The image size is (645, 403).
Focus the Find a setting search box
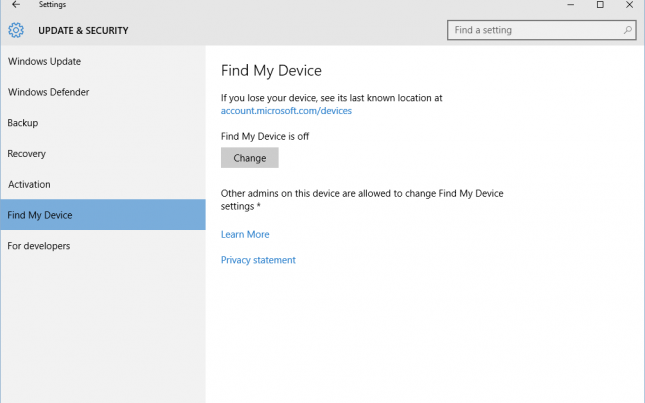click(x=533, y=30)
